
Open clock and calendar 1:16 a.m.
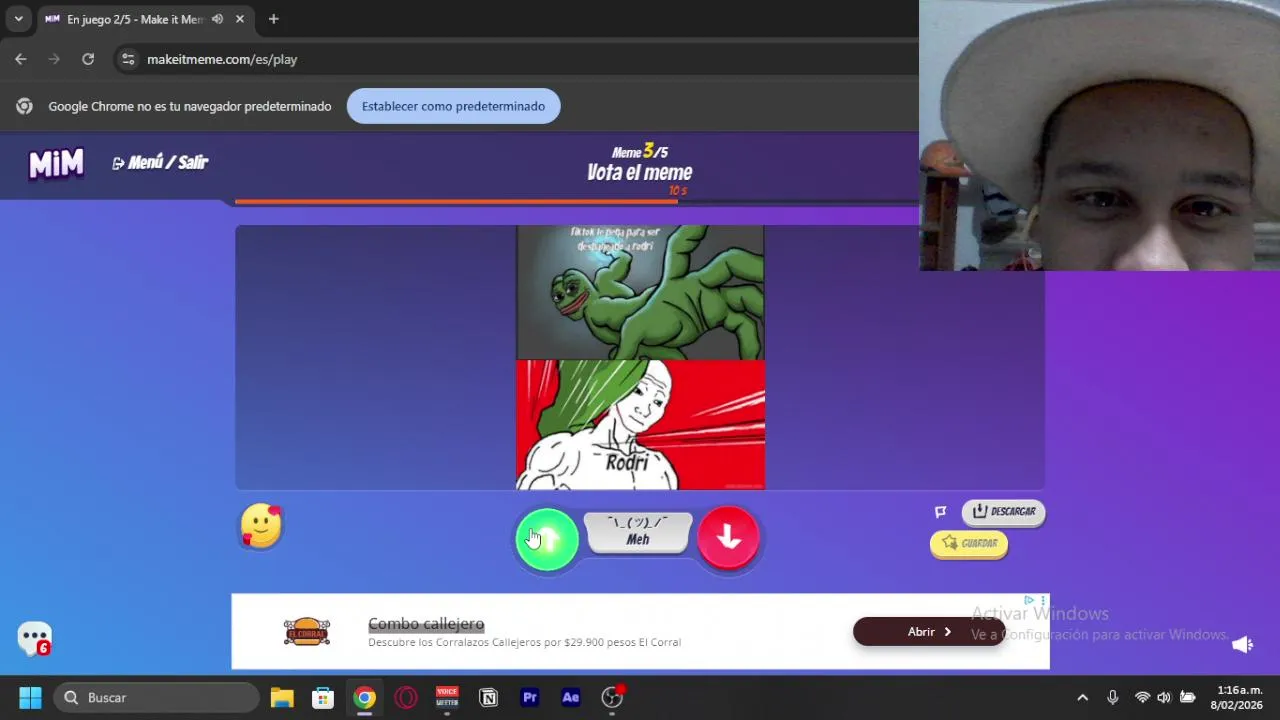coord(1239,697)
